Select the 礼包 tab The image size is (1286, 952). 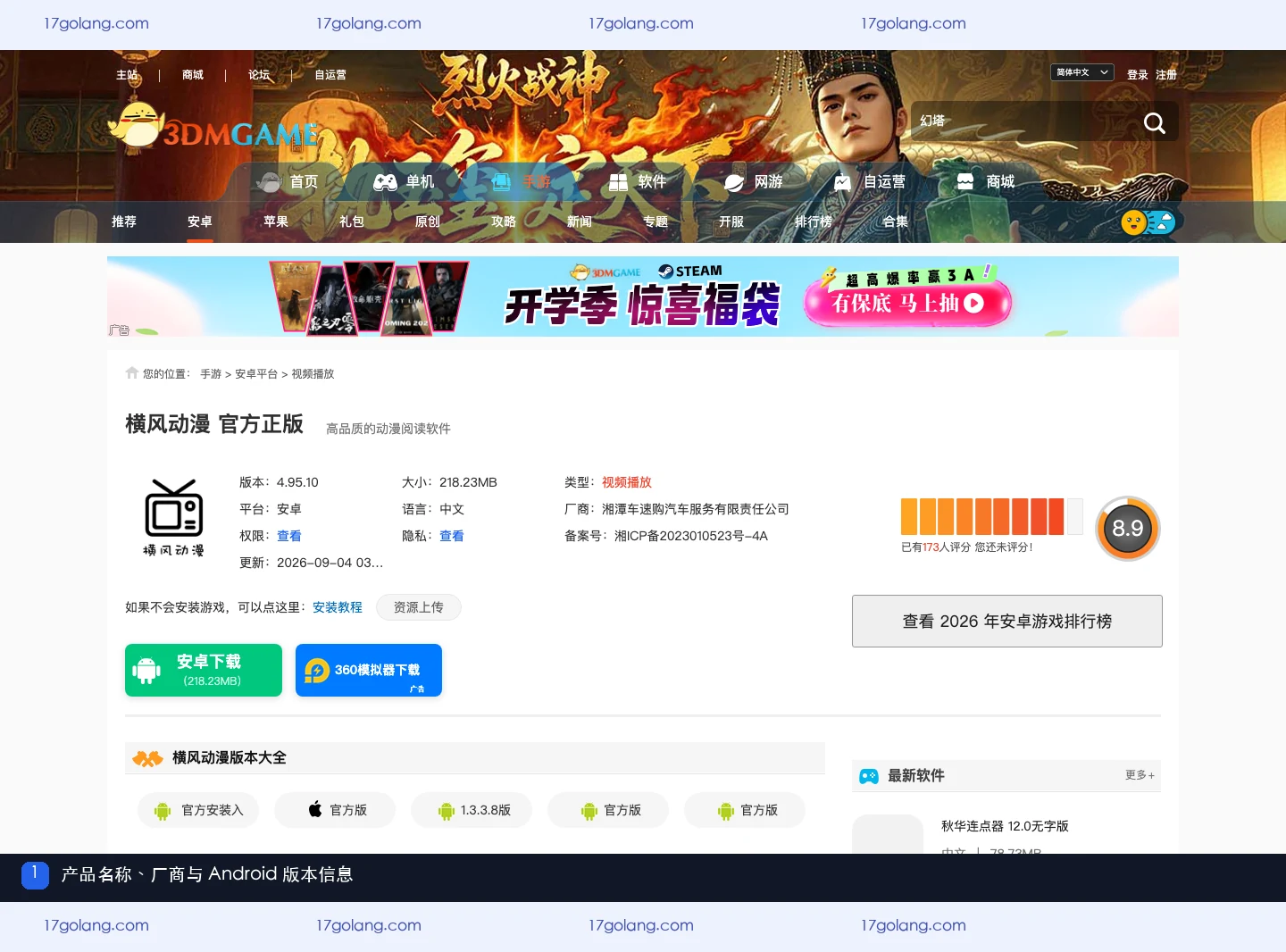point(352,221)
